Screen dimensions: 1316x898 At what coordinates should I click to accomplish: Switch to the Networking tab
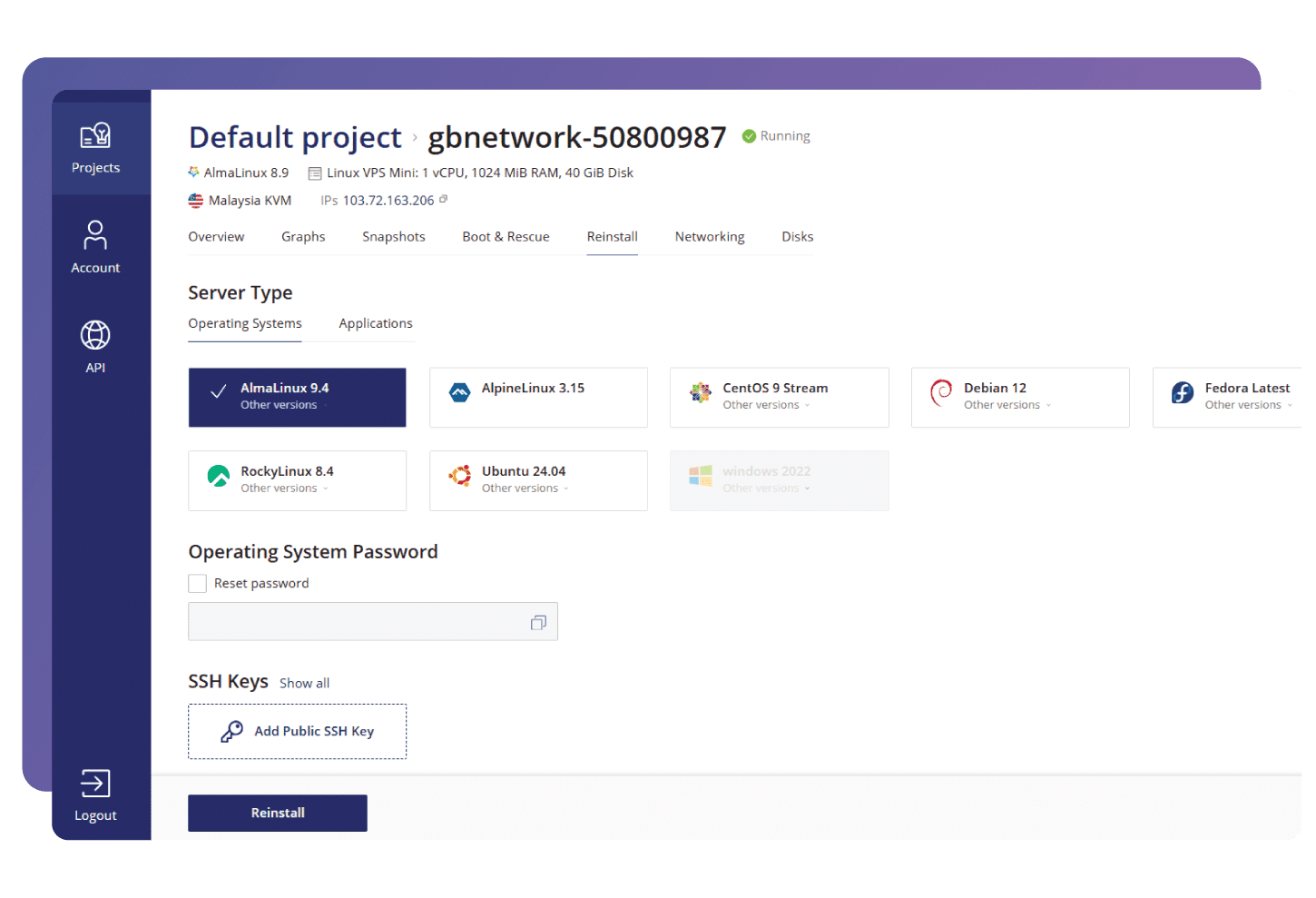709,237
